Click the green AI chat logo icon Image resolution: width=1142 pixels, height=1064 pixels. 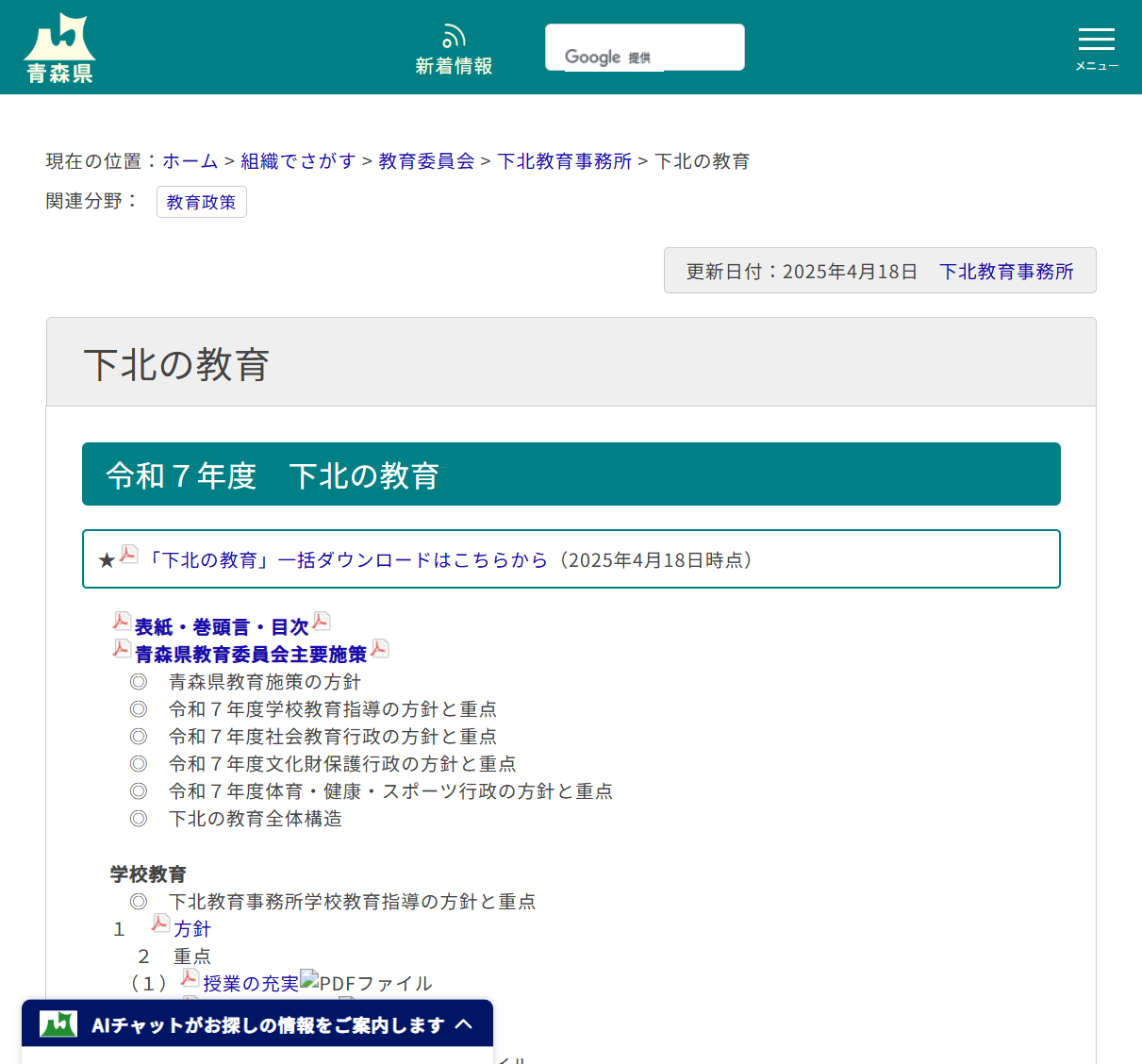point(58,1022)
